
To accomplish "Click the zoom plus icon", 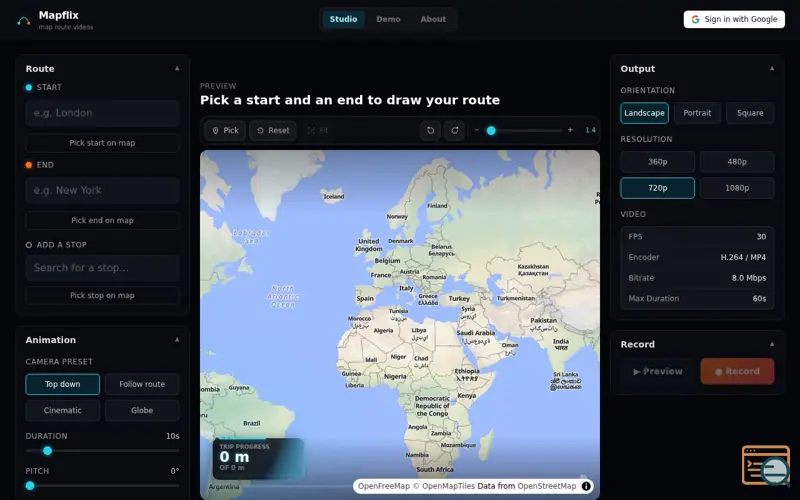I will 570,130.
